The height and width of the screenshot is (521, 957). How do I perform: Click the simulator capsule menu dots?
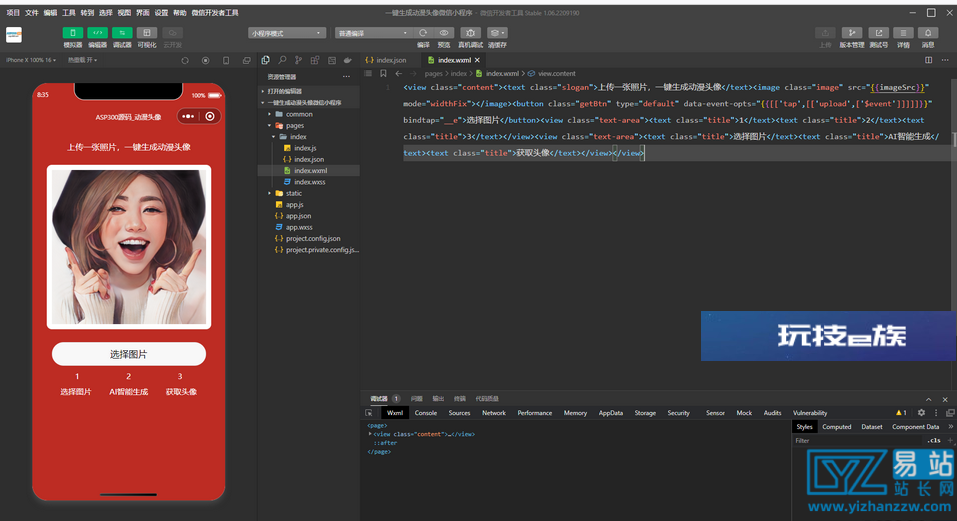[x=188, y=116]
